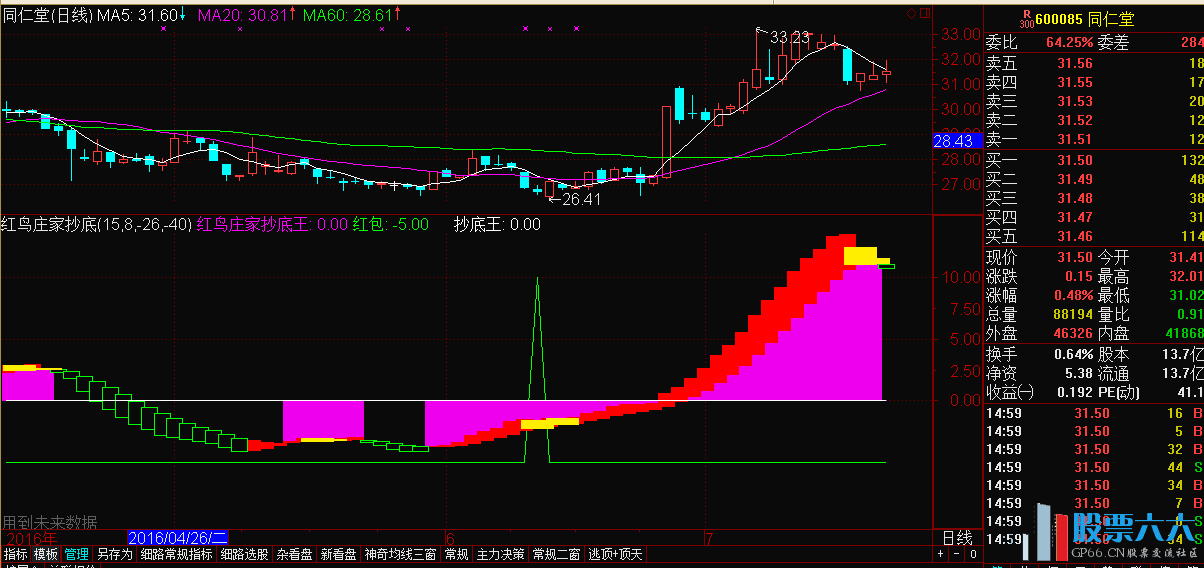Click the minus zoom-out button at bottom right

click(x=957, y=554)
